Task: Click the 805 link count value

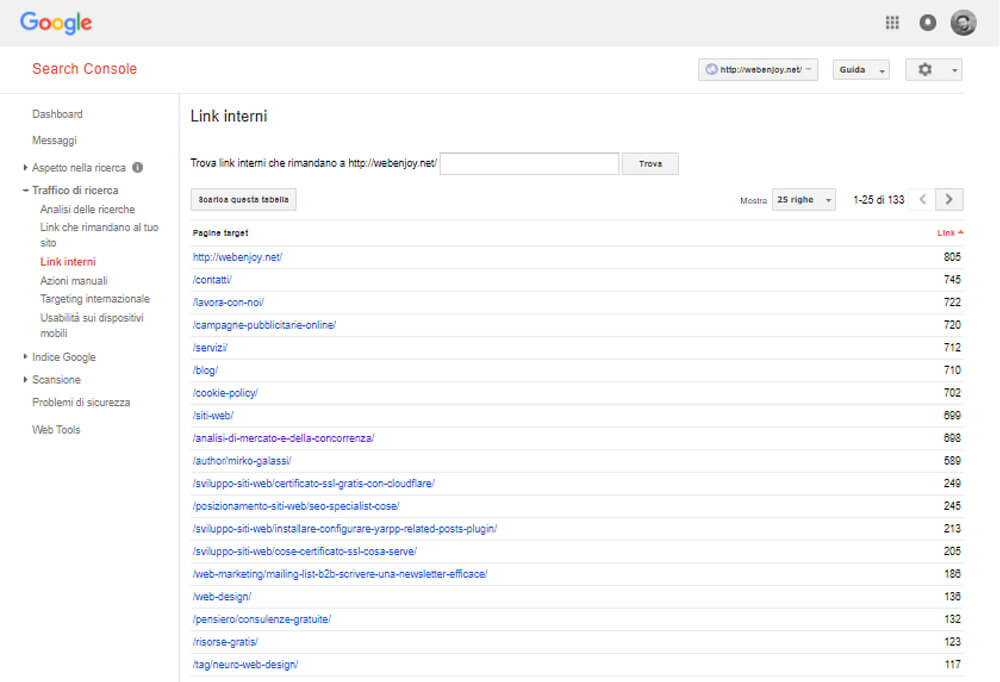Action: click(952, 257)
